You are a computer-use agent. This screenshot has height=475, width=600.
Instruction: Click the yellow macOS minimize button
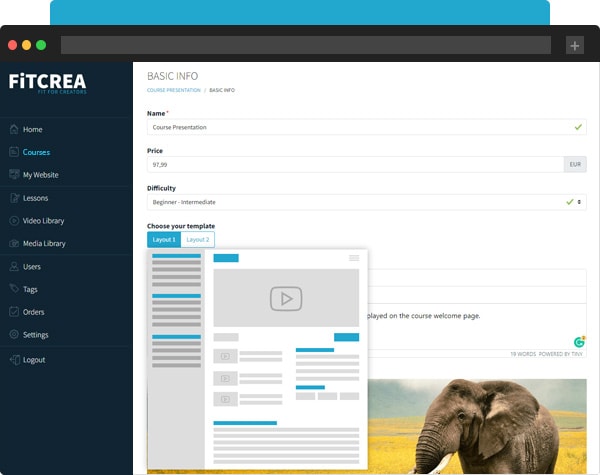pos(26,45)
